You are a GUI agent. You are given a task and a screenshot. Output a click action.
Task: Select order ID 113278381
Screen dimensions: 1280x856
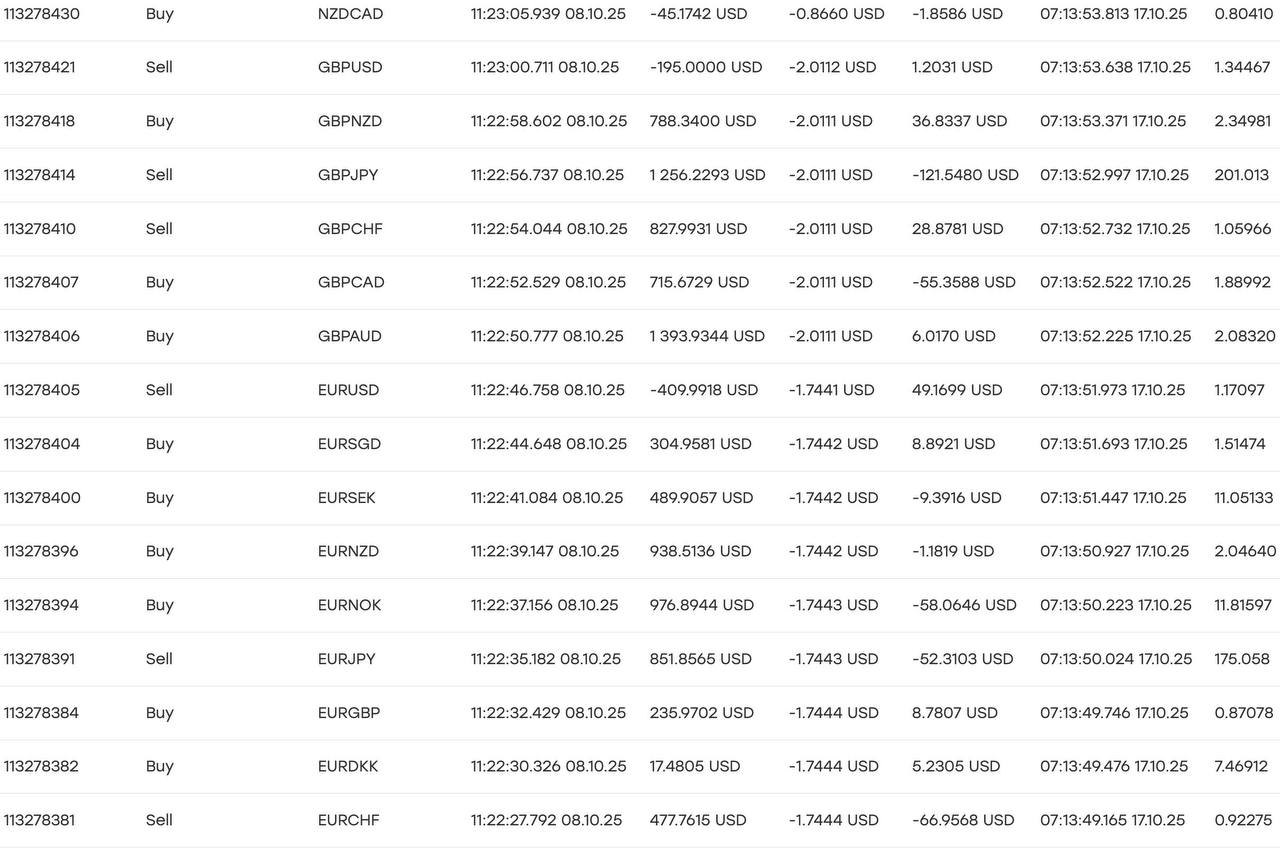coord(38,820)
